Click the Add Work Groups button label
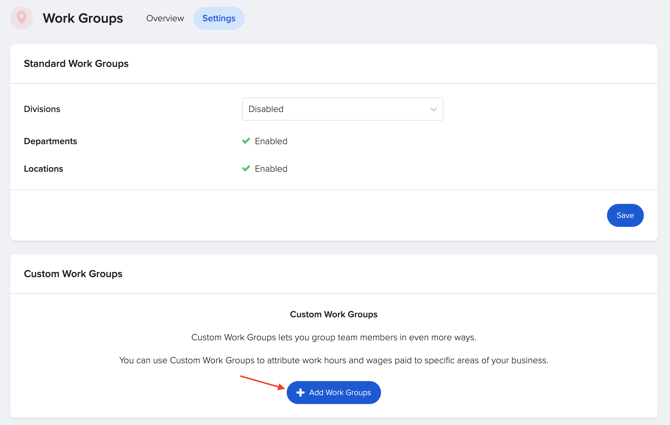The width and height of the screenshot is (670, 425). pyautogui.click(x=340, y=393)
